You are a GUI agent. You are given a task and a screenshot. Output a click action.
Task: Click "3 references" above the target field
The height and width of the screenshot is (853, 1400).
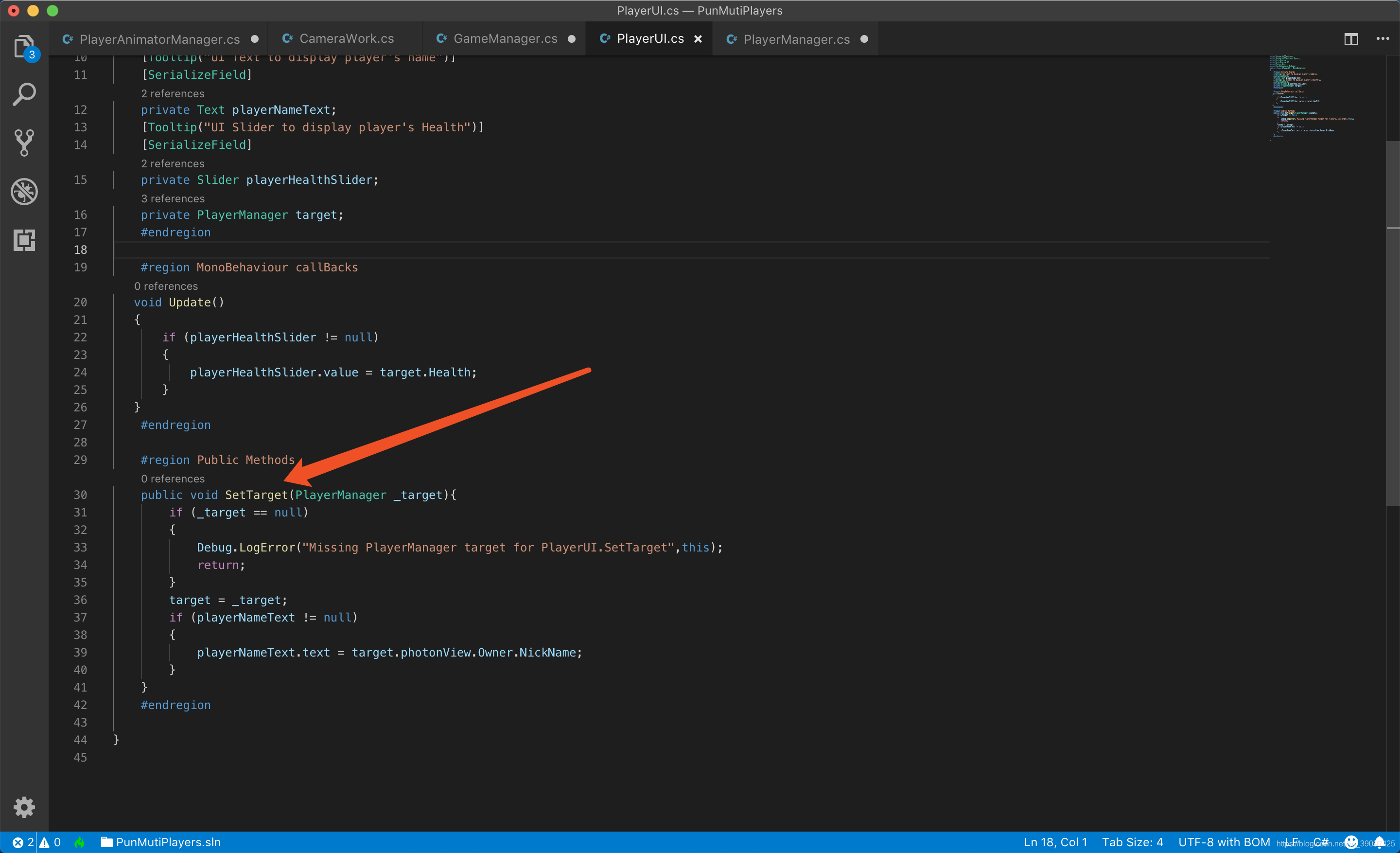coord(173,198)
